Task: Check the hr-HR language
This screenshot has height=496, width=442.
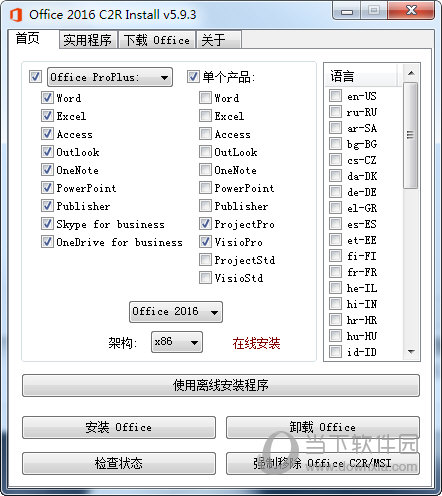Action: (x=335, y=319)
